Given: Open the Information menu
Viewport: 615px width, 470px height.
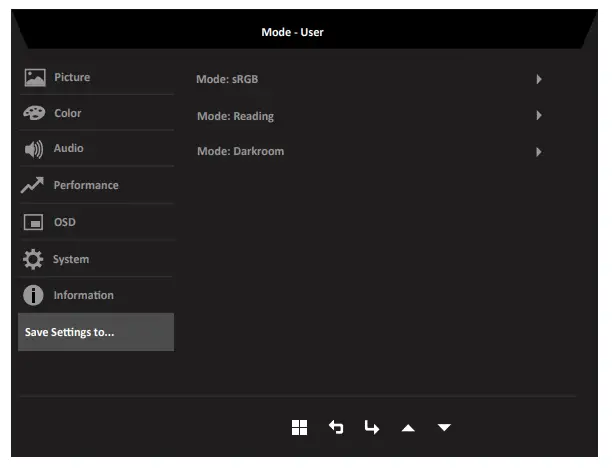Looking at the screenshot, I should point(96,295).
